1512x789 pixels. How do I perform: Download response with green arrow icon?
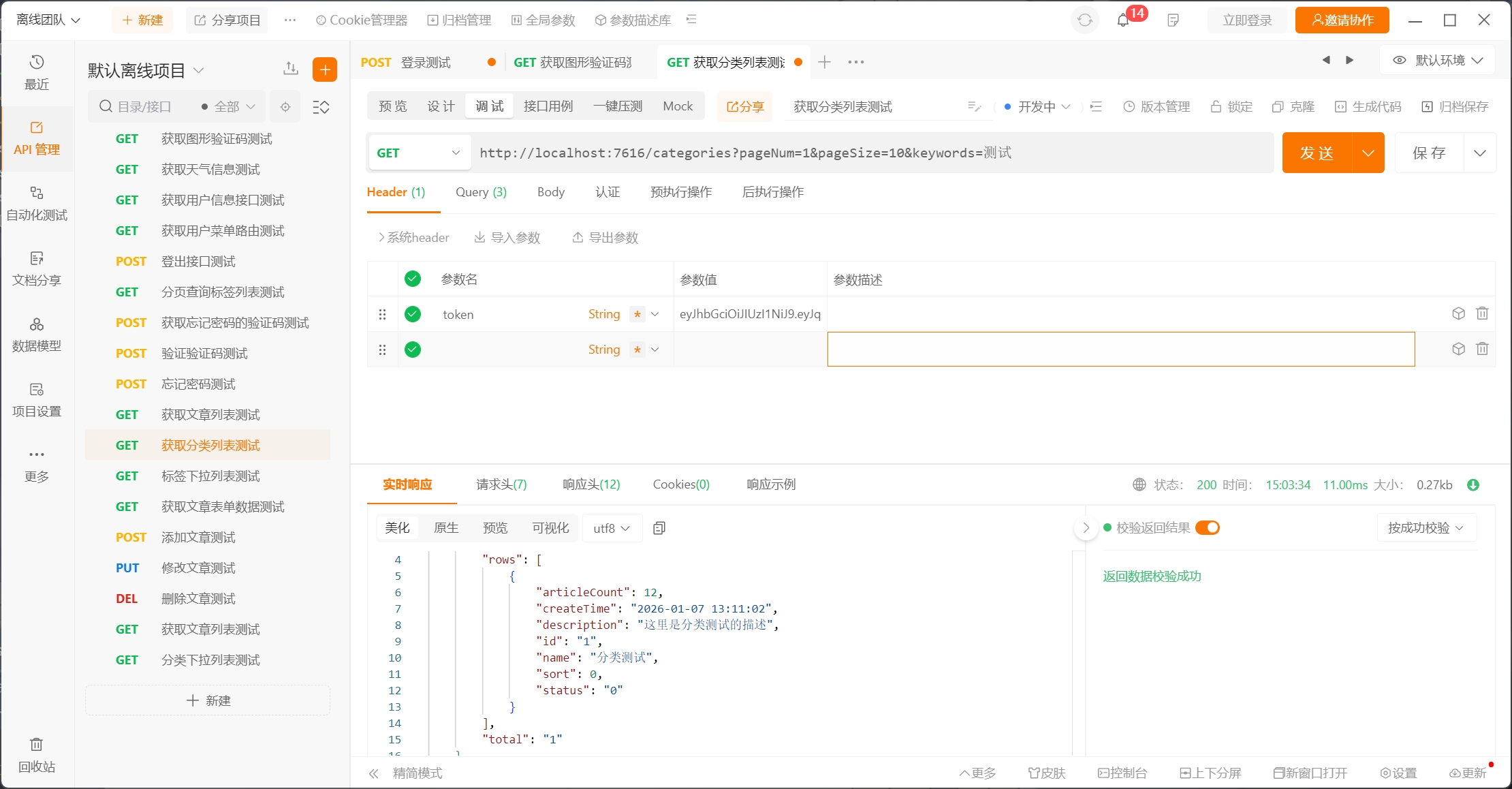(x=1473, y=485)
